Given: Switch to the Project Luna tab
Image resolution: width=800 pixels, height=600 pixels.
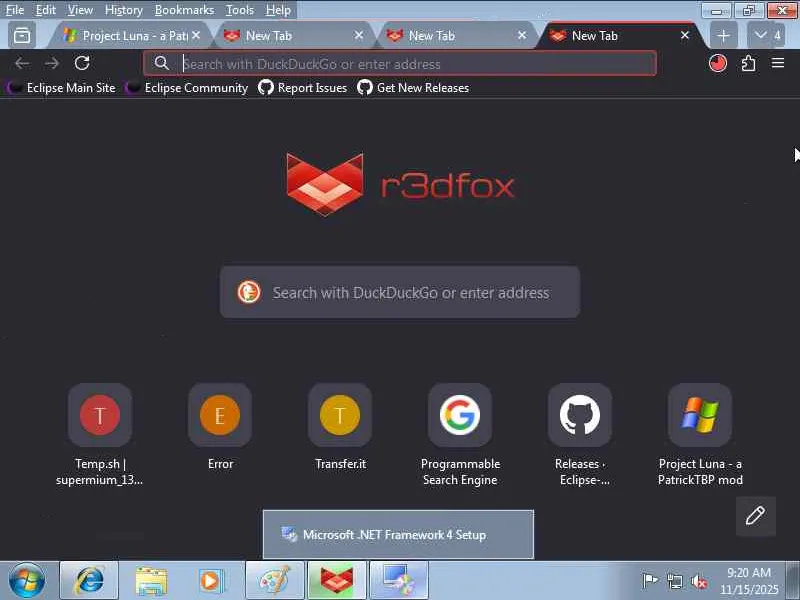Looking at the screenshot, I should click(x=128, y=36).
